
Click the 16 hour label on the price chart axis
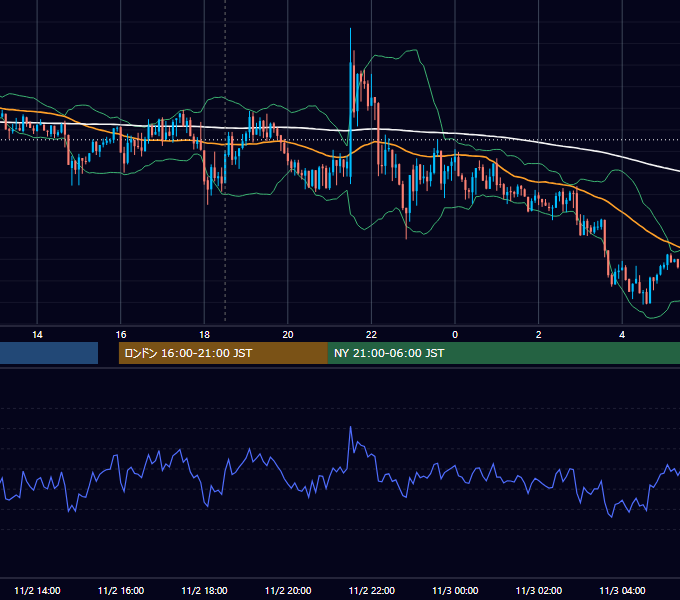(x=121, y=334)
